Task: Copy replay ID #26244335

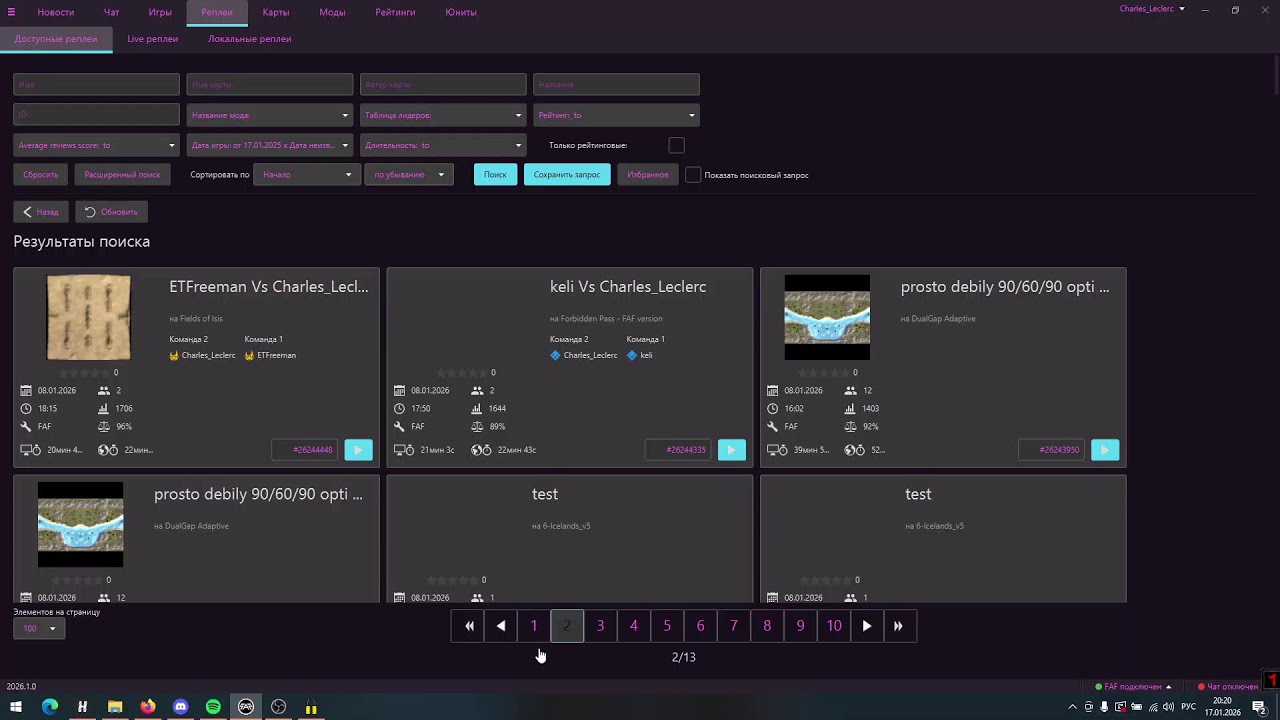Action: tap(679, 450)
